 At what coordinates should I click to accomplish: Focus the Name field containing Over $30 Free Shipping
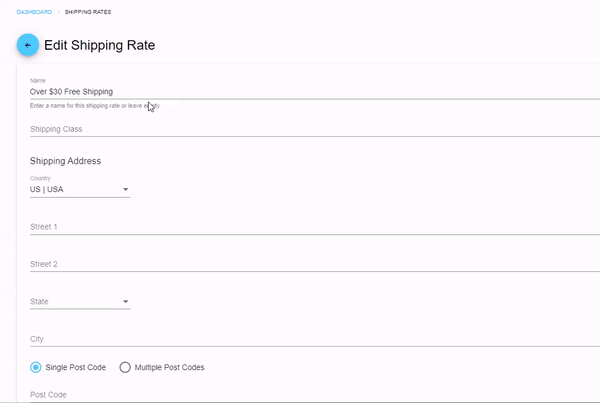pyautogui.click(x=300, y=91)
